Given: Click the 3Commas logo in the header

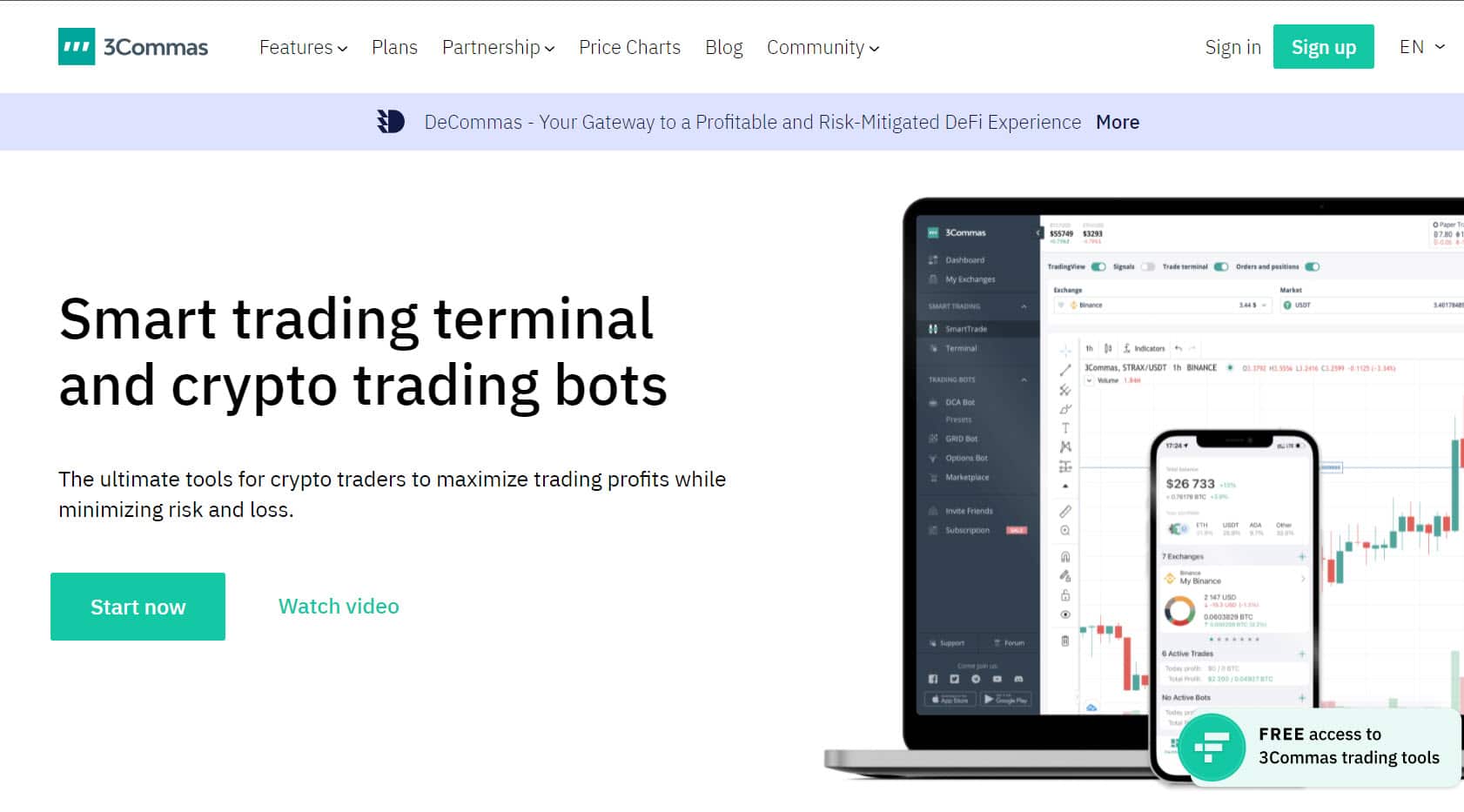Looking at the screenshot, I should pos(133,47).
